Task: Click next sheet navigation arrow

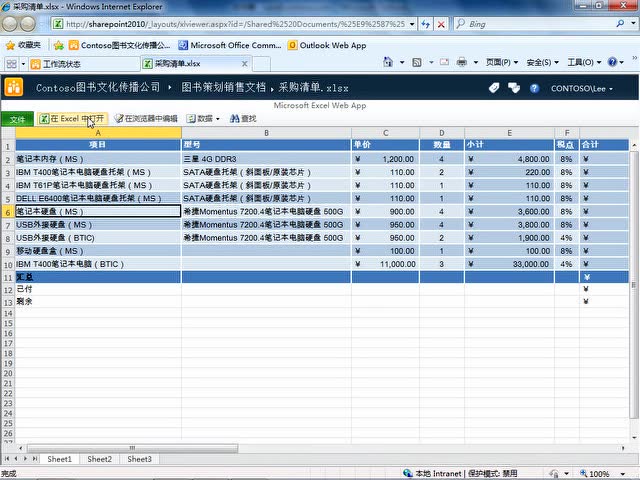Action: coord(25,459)
